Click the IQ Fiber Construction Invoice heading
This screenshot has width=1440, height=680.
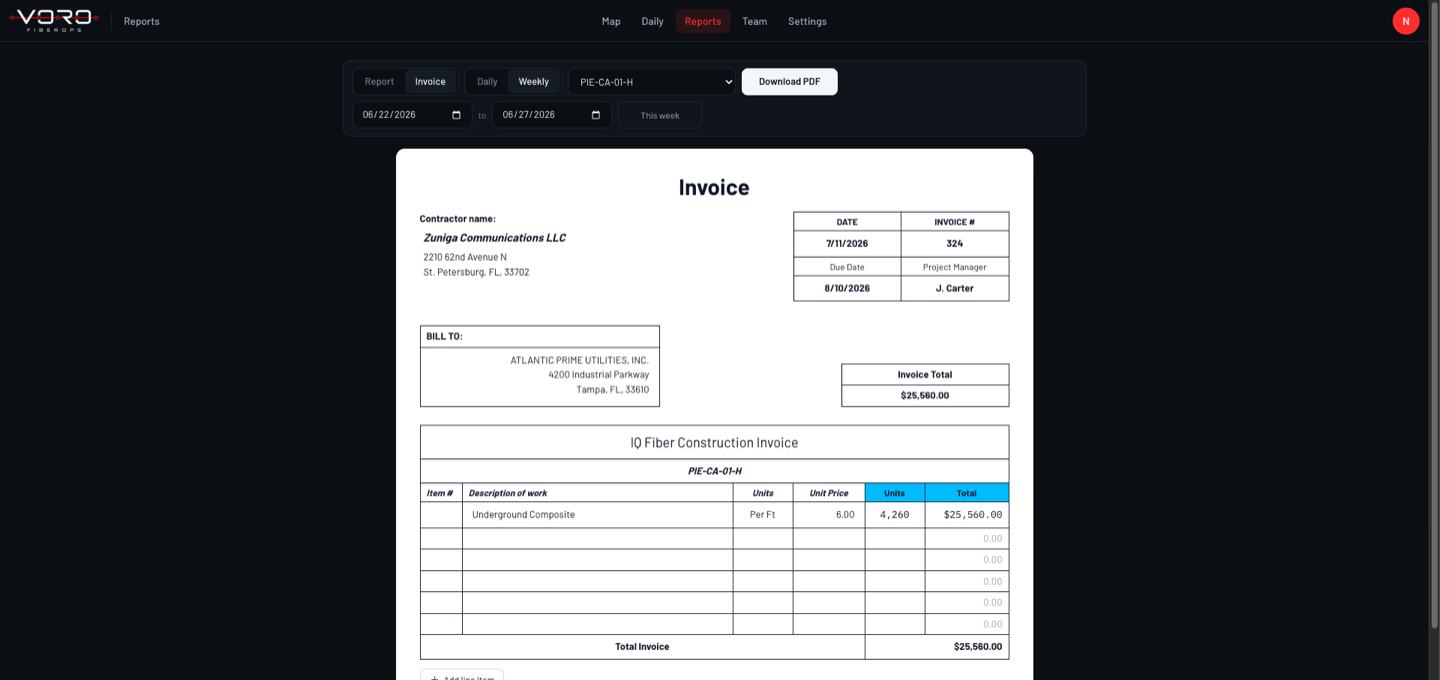tap(714, 442)
